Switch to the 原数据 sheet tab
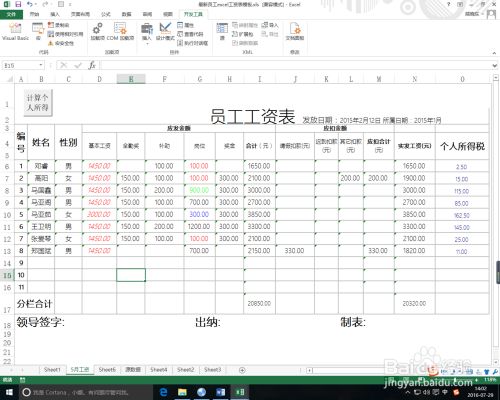The height and width of the screenshot is (400, 500). pyautogui.click(x=133, y=370)
